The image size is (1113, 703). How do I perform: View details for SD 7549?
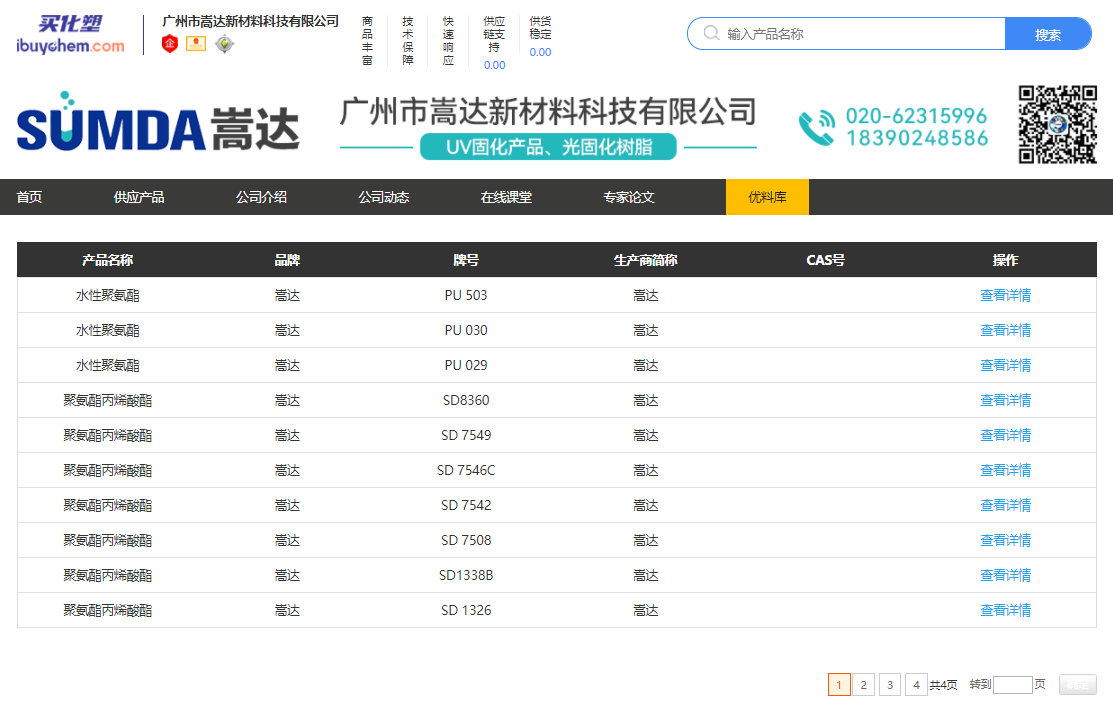click(1005, 435)
